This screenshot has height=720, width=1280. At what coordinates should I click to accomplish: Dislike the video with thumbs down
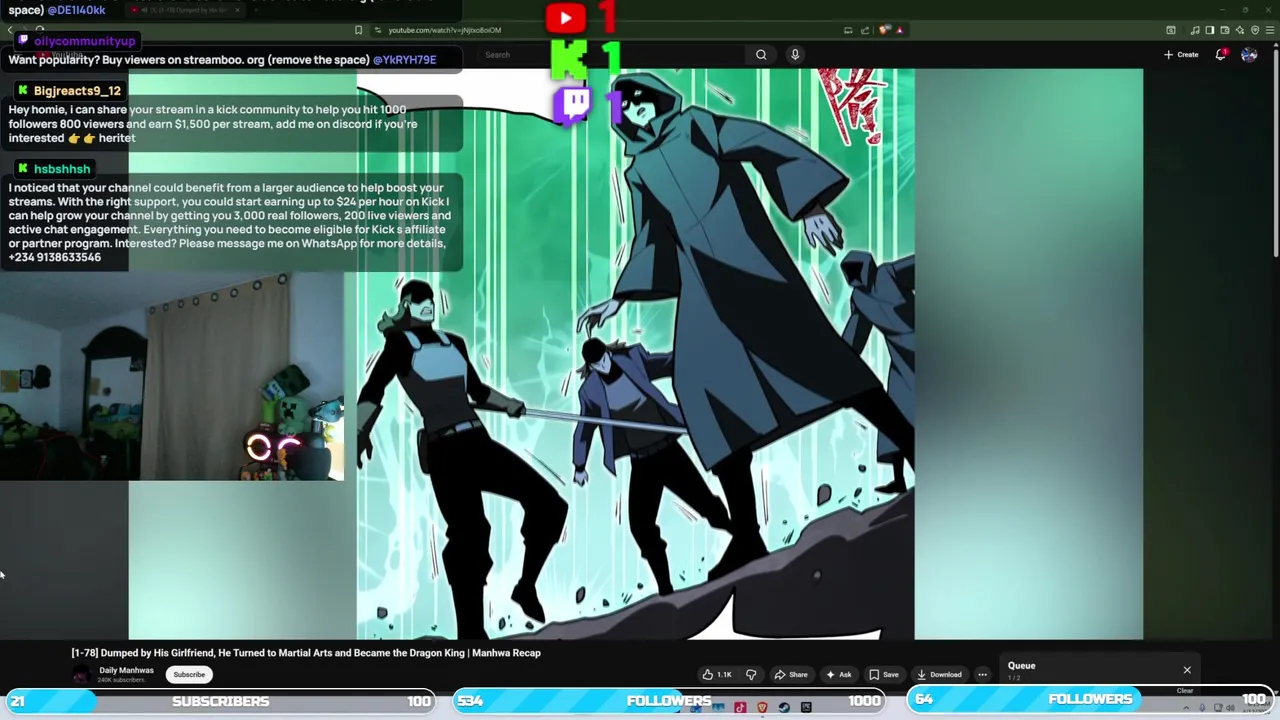[x=751, y=674]
